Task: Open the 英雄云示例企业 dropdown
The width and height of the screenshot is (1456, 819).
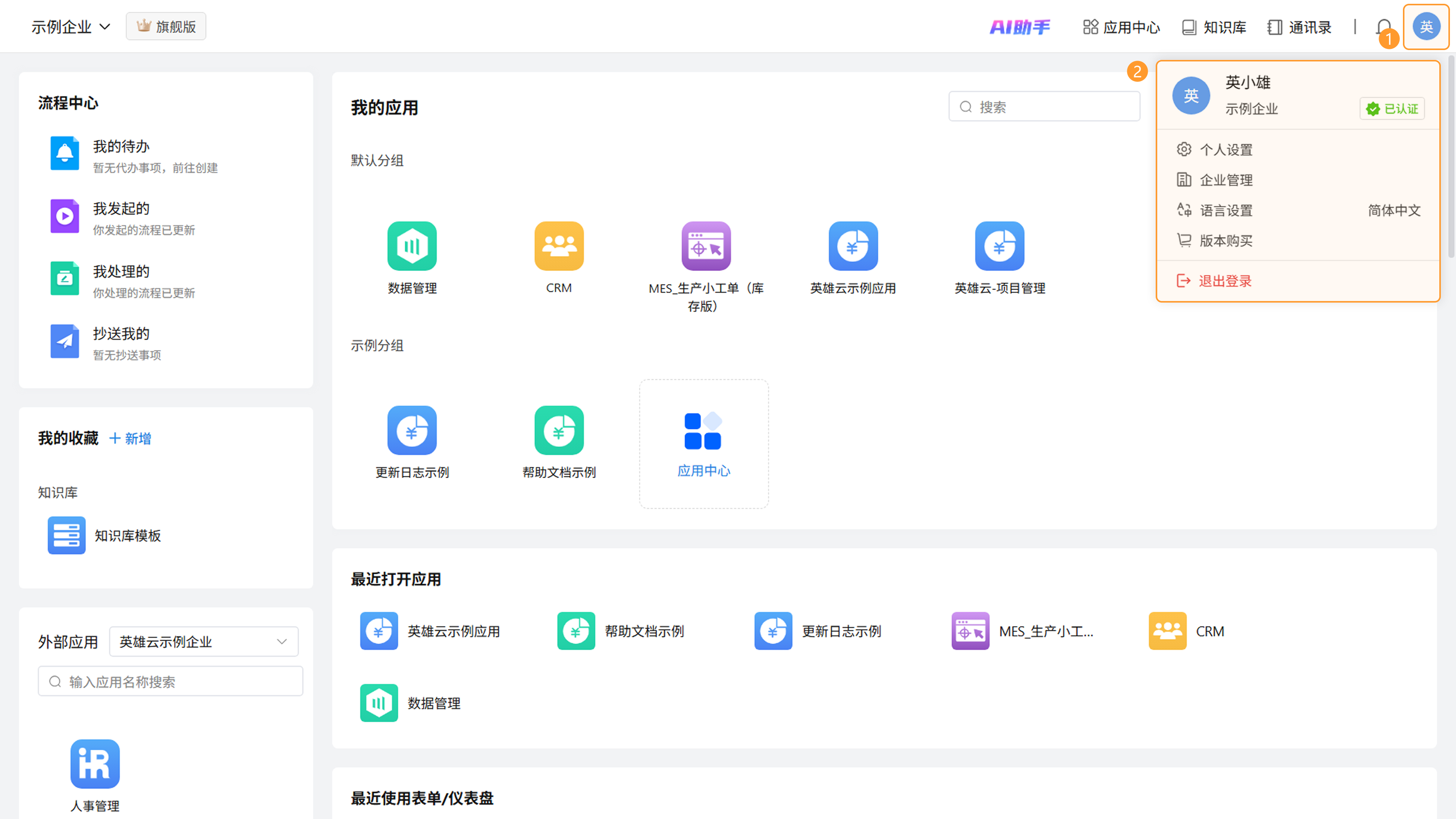Action: 204,642
